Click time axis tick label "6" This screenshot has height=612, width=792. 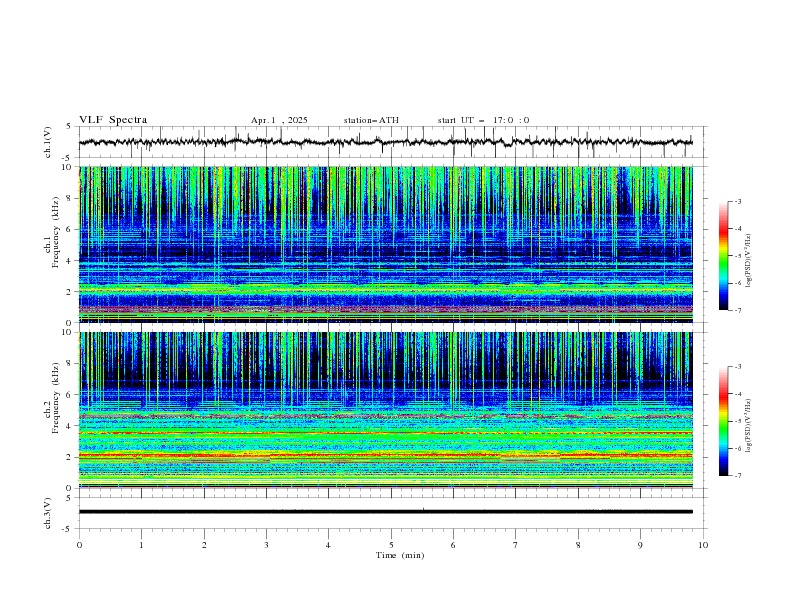(453, 545)
